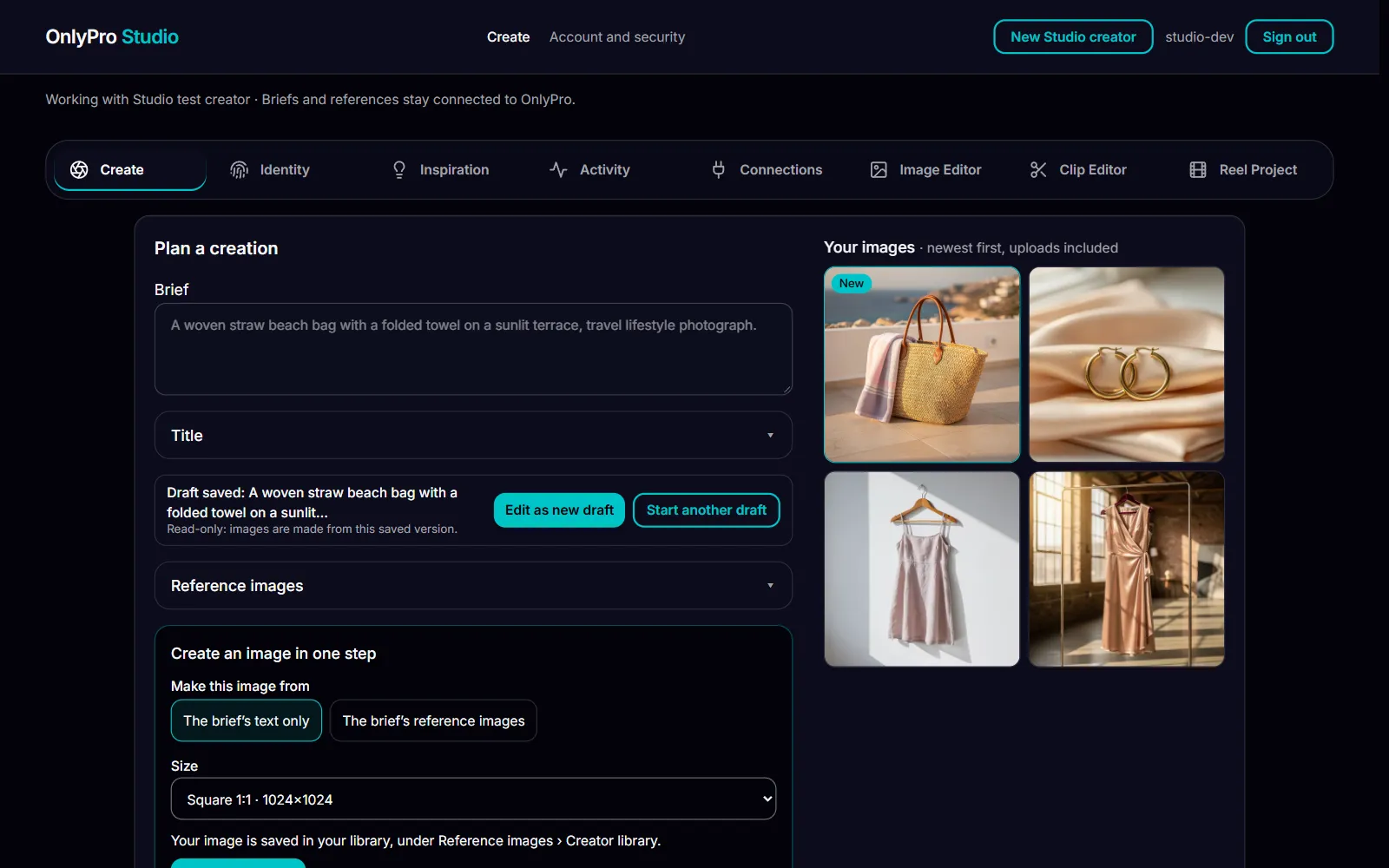Click the studio-dev username text
Image resolution: width=1389 pixels, height=868 pixels.
1199,37
